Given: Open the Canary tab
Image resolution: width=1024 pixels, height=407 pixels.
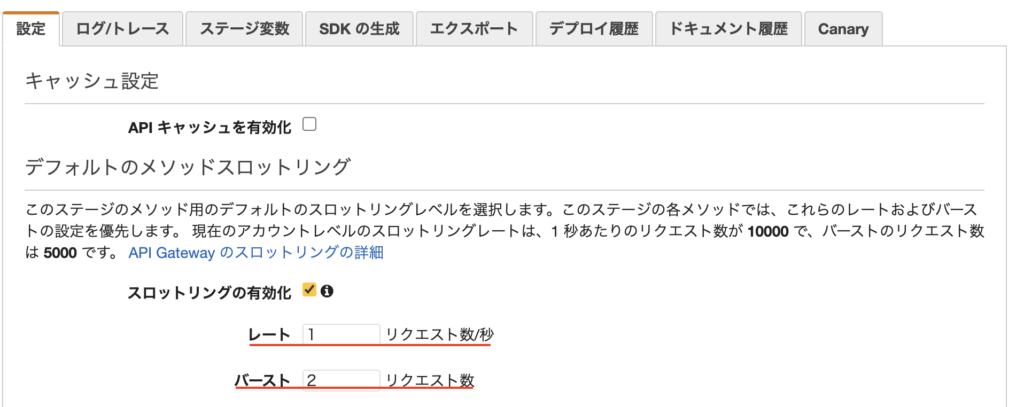Looking at the screenshot, I should click(843, 29).
